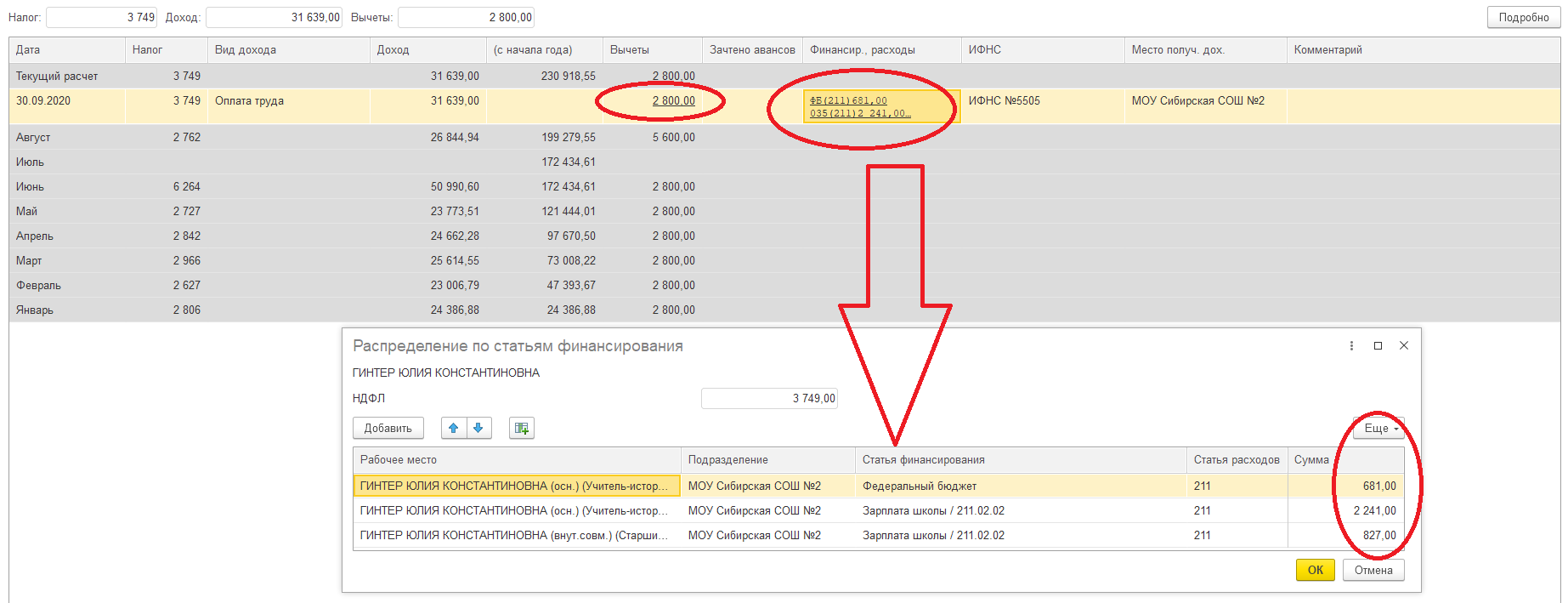Click the Вычеты total field
The height and width of the screenshot is (603, 1568).
(466, 17)
